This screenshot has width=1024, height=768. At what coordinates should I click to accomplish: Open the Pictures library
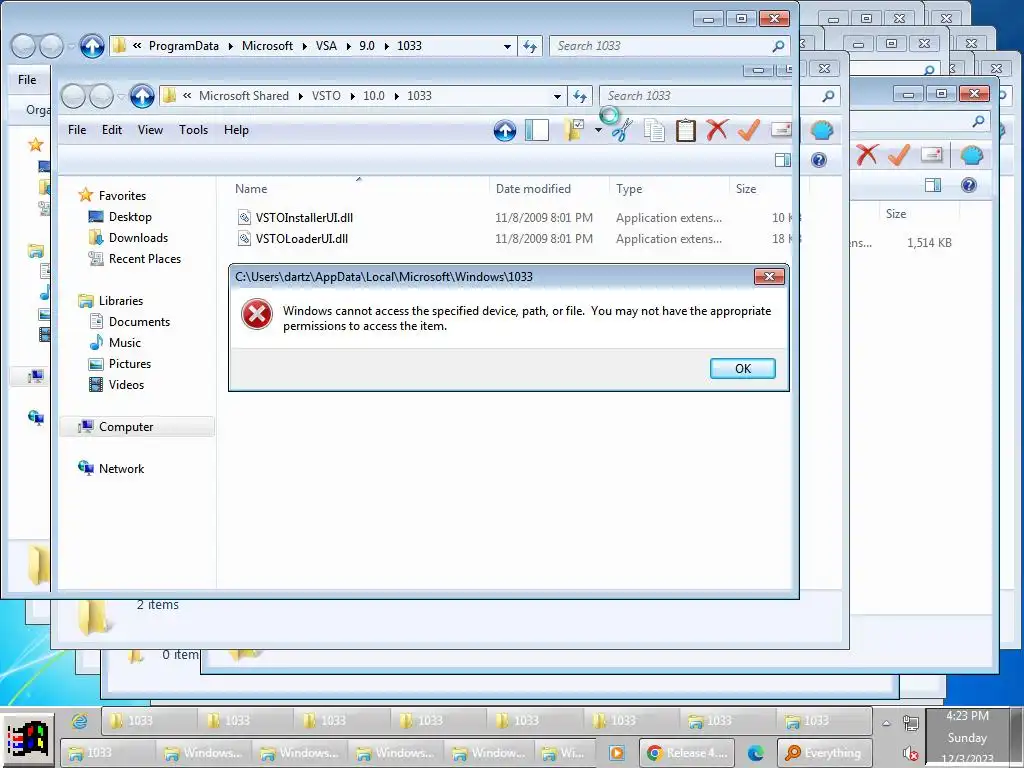click(x=129, y=364)
